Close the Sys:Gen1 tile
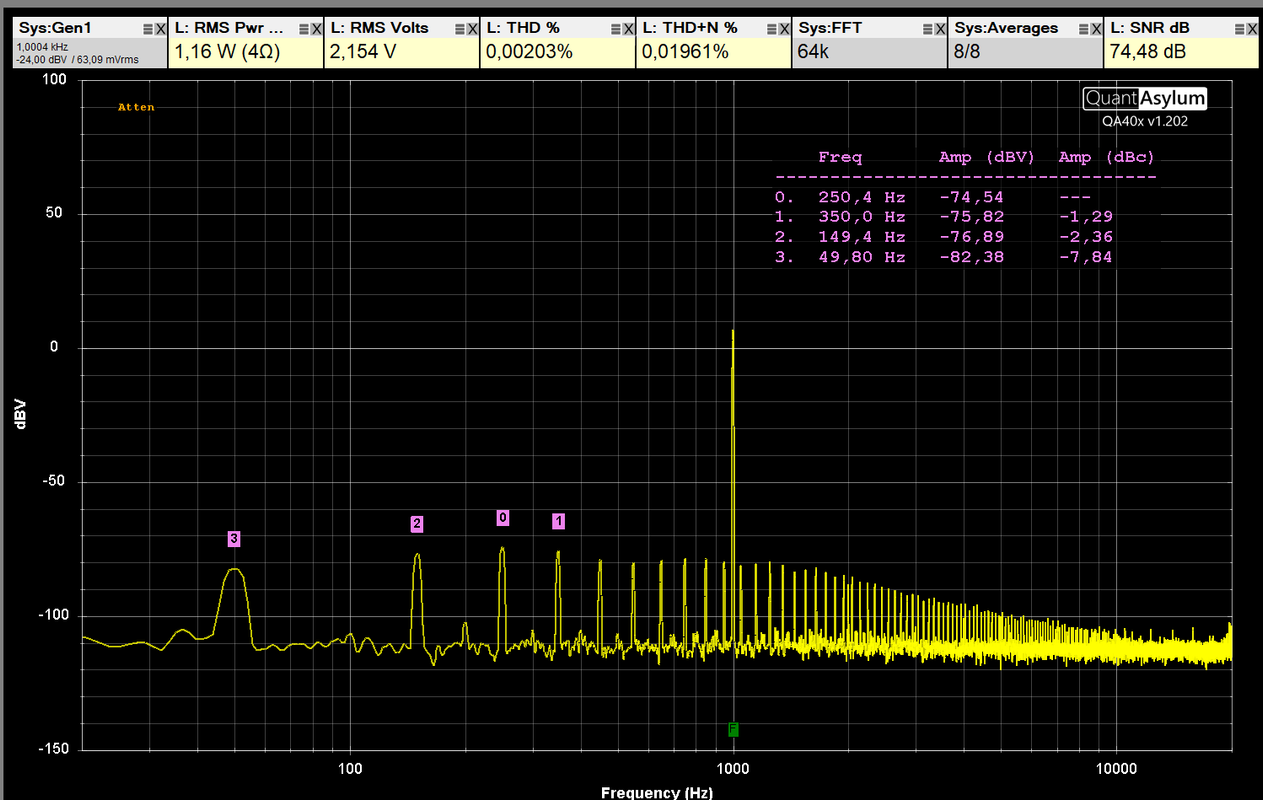This screenshot has height=800, width=1263. point(160,29)
